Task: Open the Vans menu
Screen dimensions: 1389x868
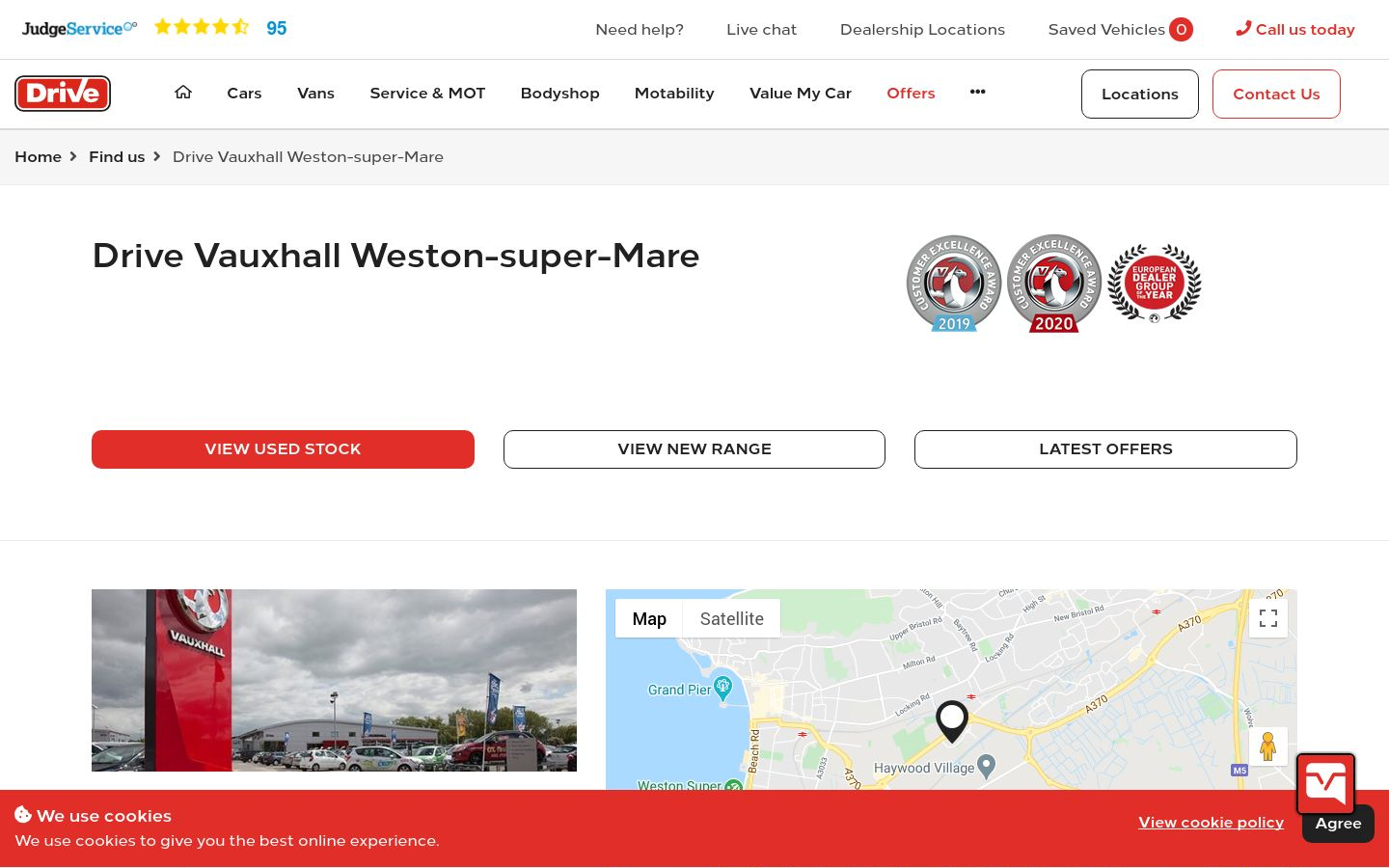Action: coord(315,94)
